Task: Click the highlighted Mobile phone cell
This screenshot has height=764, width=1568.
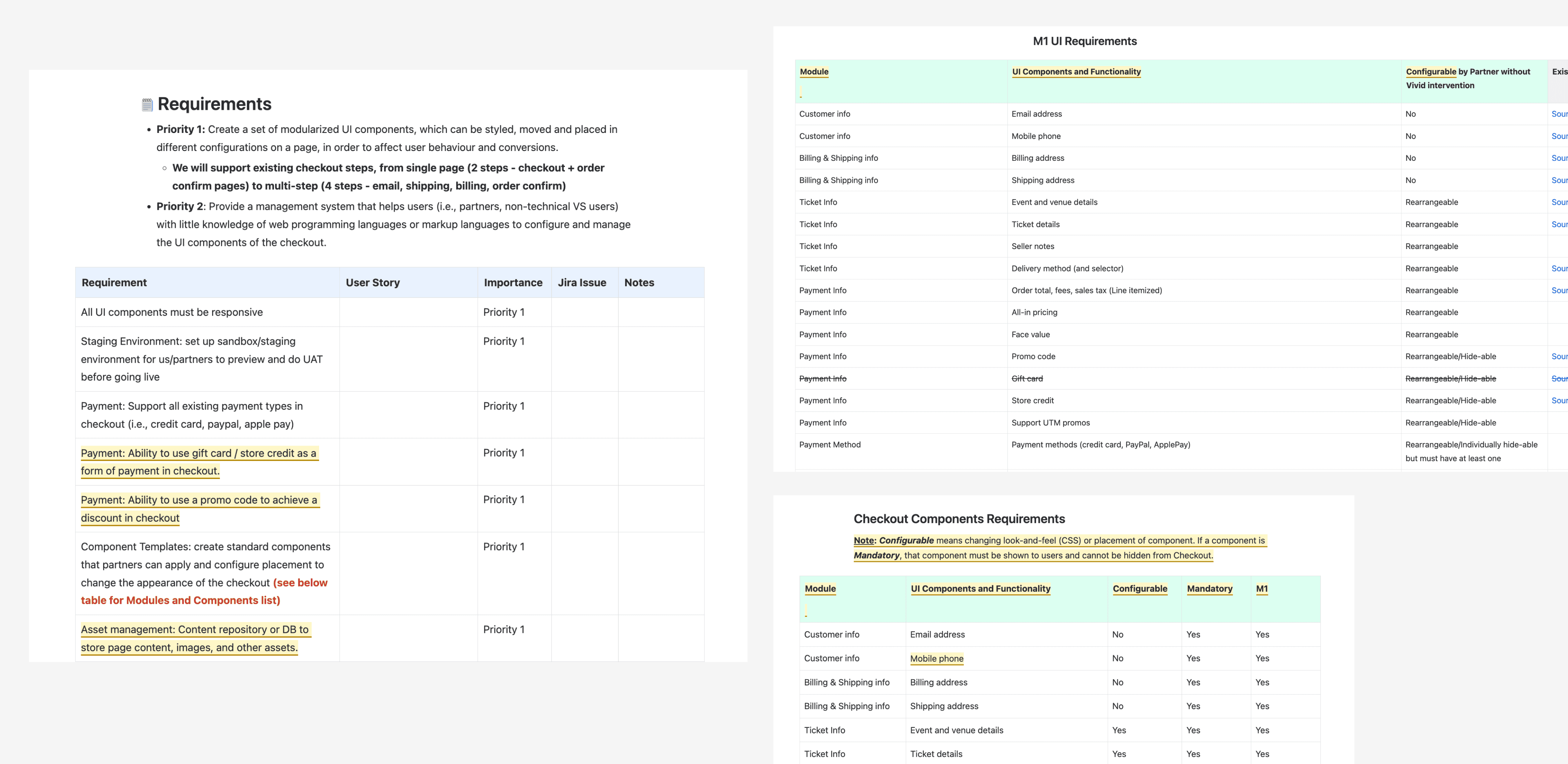Action: click(x=937, y=658)
